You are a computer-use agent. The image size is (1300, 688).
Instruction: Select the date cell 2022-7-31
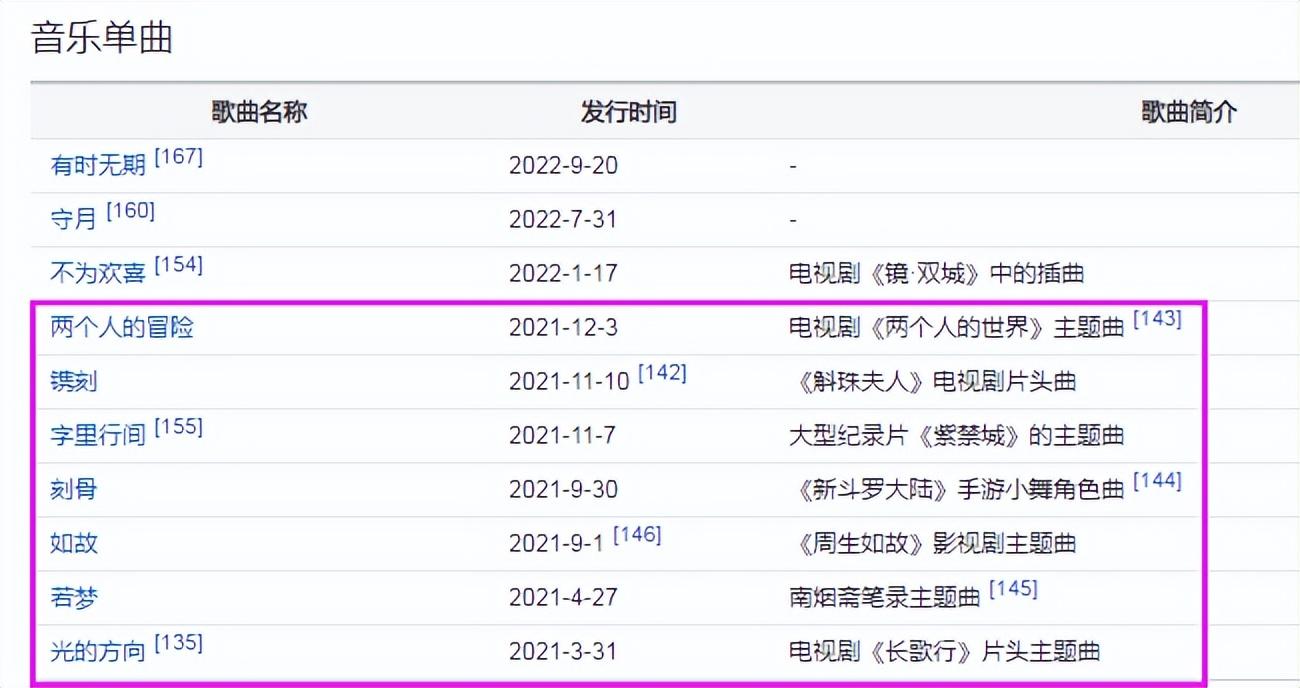click(x=563, y=220)
